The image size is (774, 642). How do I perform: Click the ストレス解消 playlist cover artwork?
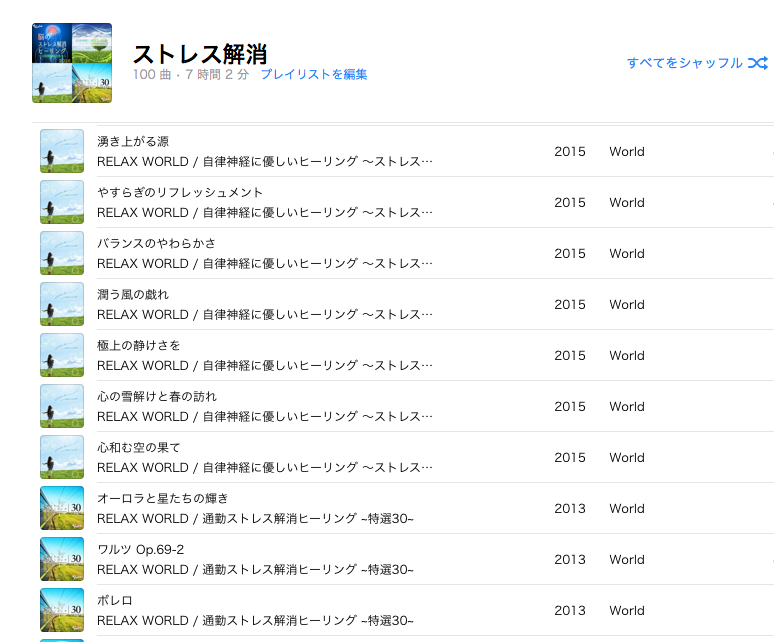tap(72, 63)
